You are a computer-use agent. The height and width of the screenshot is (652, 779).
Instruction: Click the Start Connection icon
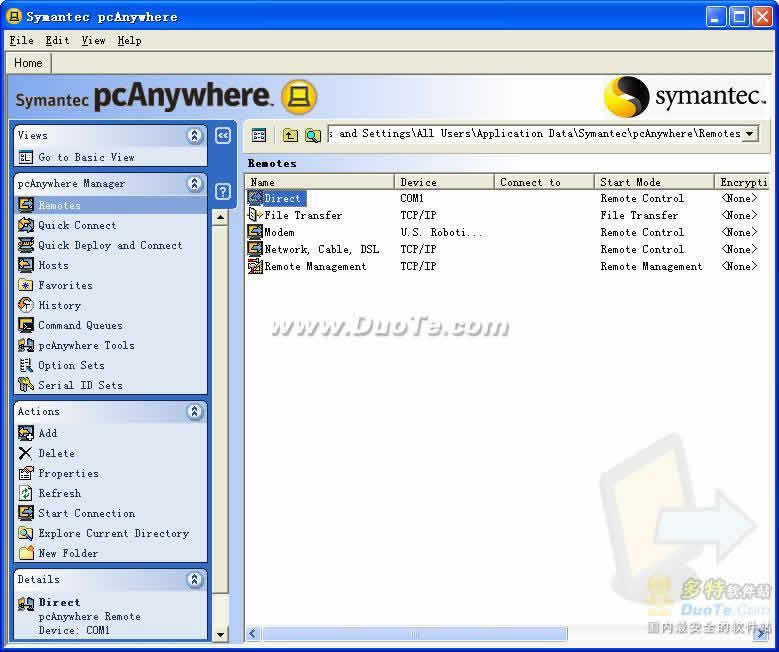tap(26, 513)
